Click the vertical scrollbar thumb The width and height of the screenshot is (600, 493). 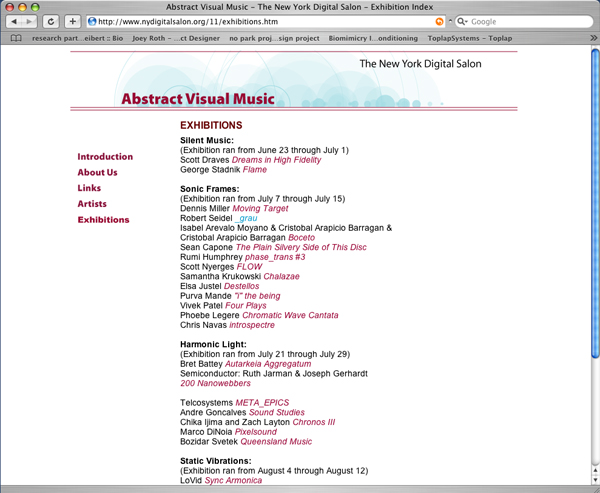(x=595, y=204)
